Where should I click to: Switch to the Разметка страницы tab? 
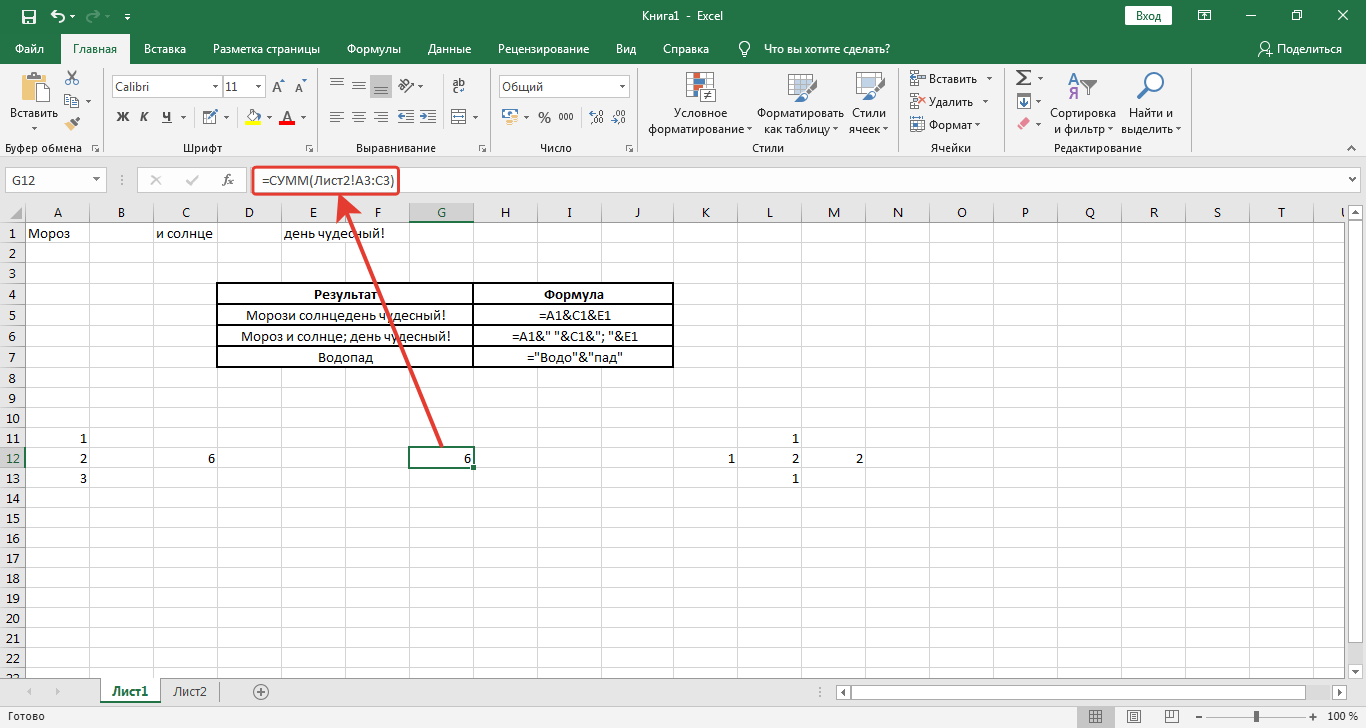[266, 48]
